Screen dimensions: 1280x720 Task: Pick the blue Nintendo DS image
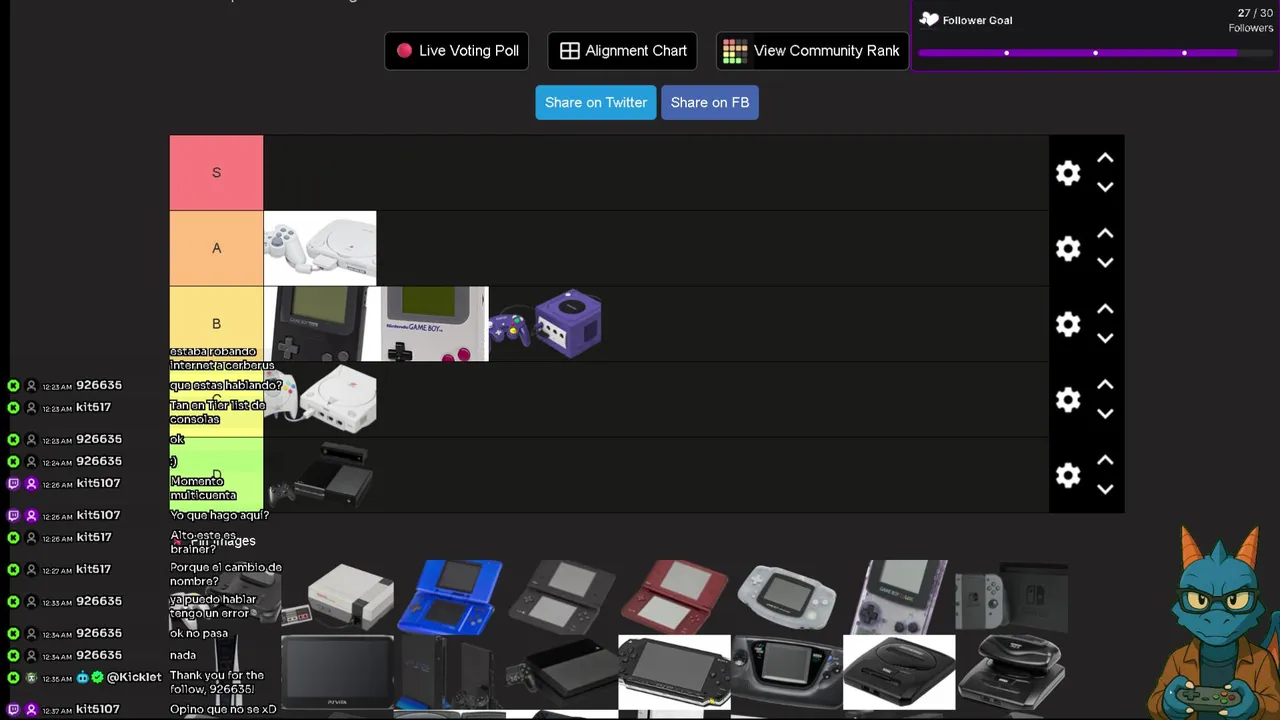point(449,597)
